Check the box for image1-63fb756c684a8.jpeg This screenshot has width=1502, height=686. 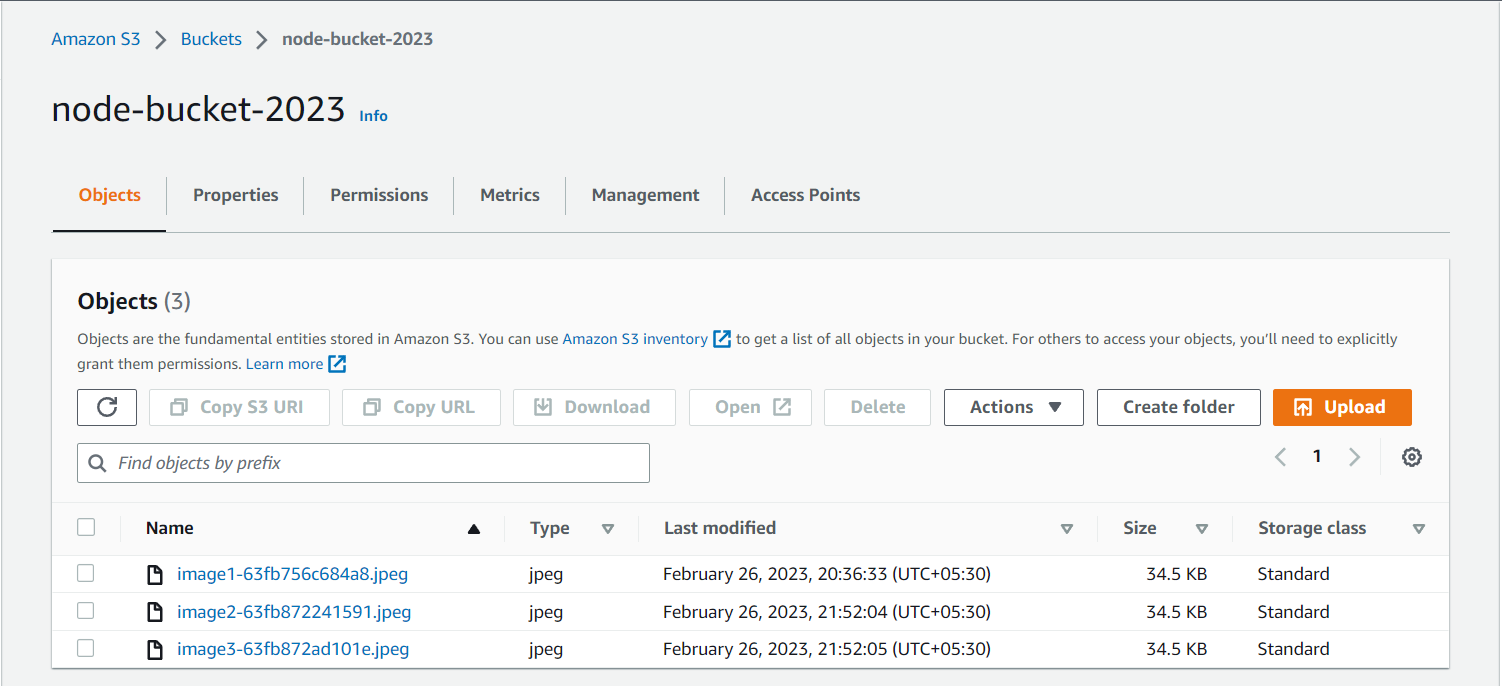point(86,573)
